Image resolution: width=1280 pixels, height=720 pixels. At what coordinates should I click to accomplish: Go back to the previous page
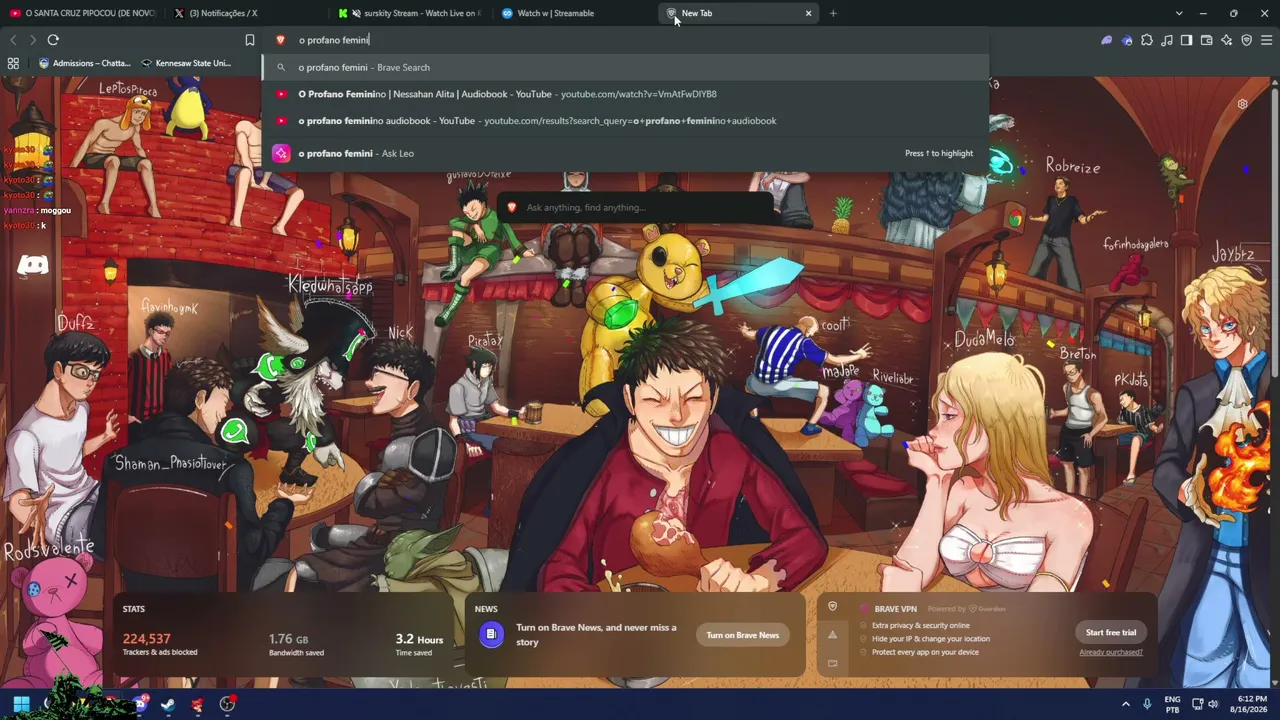[x=13, y=40]
